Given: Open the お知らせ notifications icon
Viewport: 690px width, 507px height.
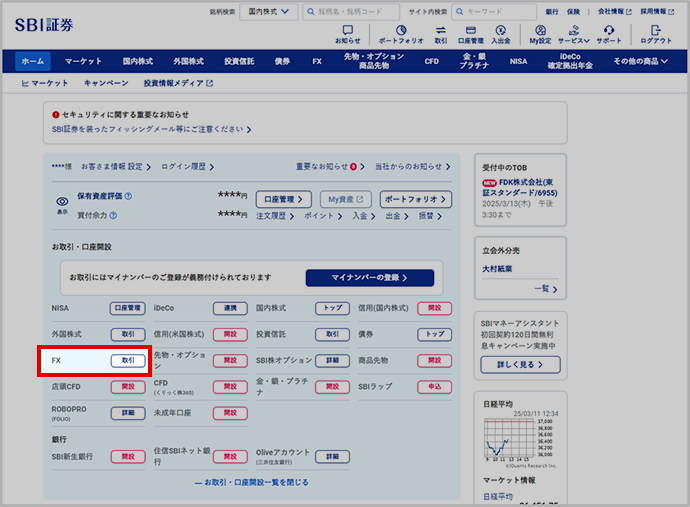Looking at the screenshot, I should [x=348, y=34].
